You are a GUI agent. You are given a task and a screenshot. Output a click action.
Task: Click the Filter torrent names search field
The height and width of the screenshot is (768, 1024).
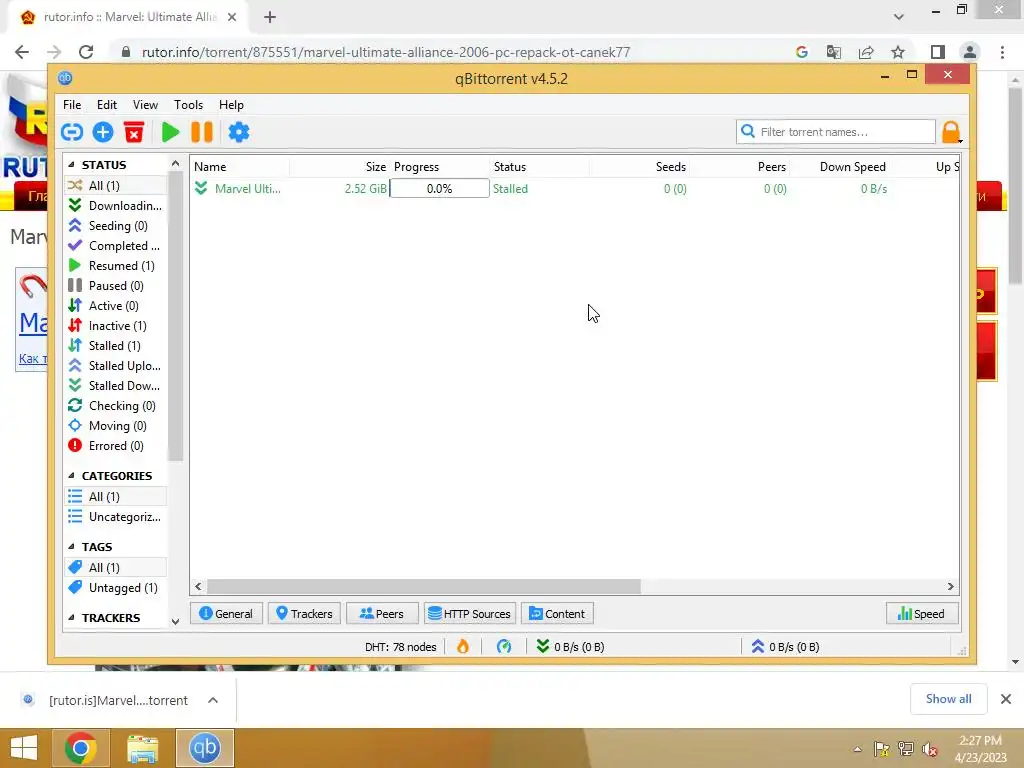(x=836, y=132)
